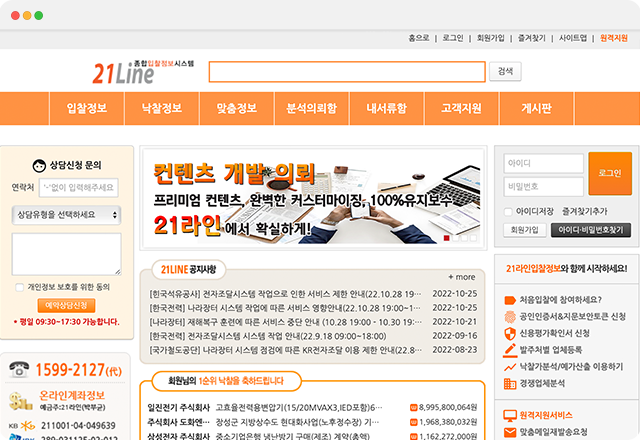Check the 개인정보 보호를 위한 동의 checkbox

[19, 287]
